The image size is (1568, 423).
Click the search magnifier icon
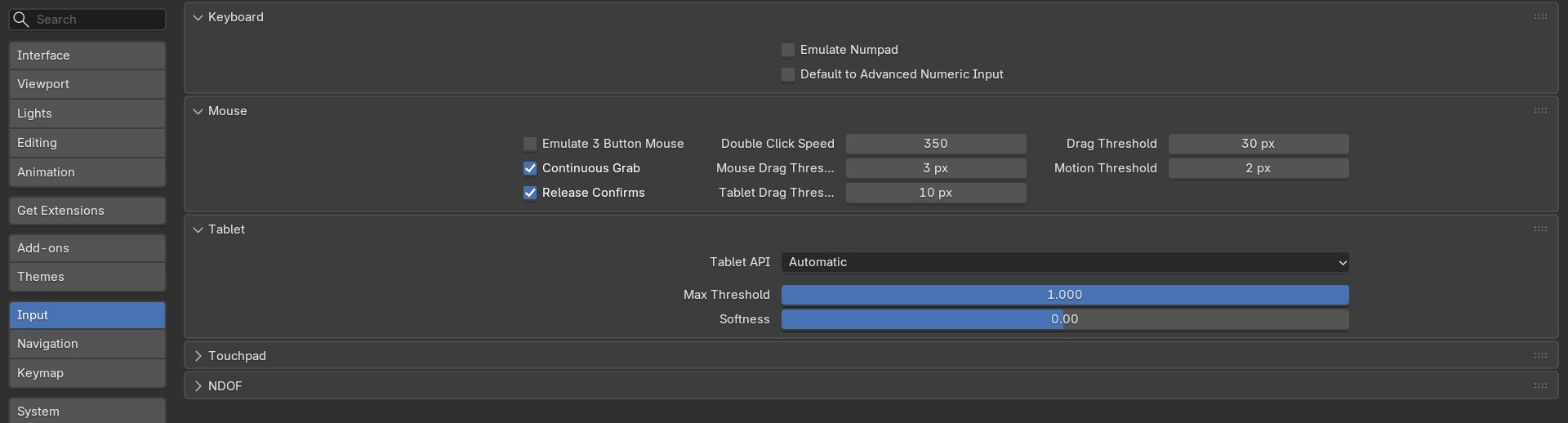21,19
